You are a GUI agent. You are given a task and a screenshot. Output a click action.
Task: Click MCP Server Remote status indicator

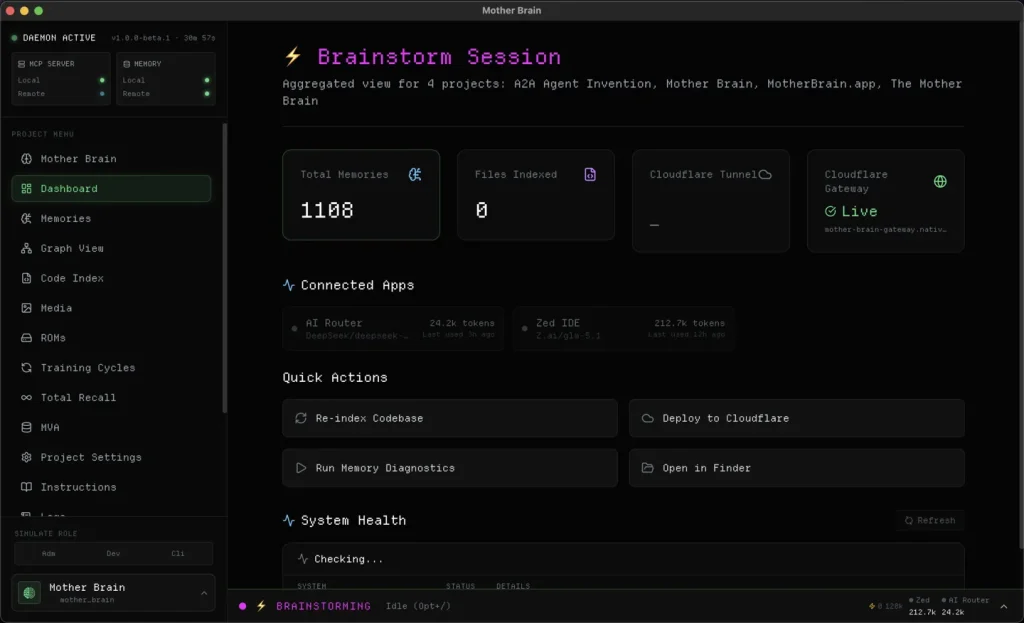(x=102, y=94)
